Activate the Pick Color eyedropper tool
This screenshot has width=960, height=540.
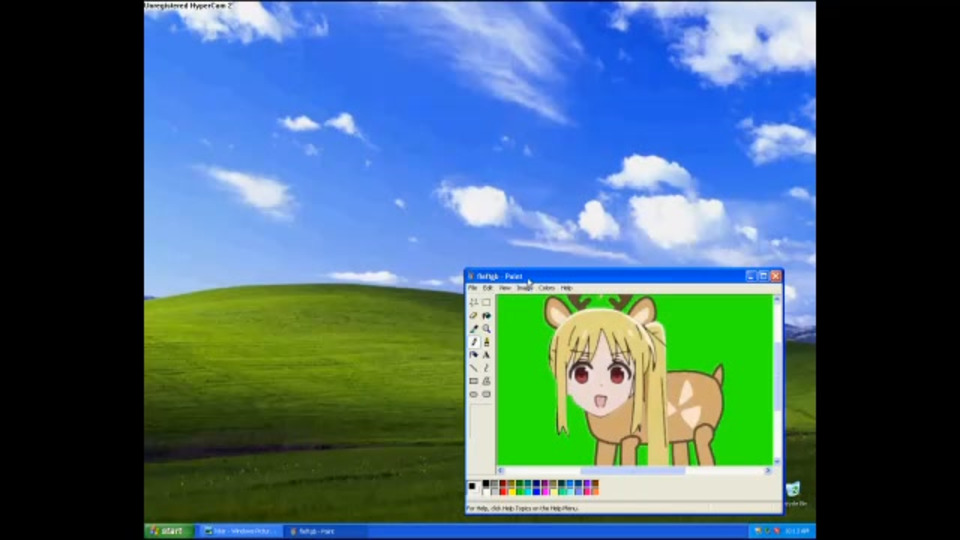click(x=473, y=329)
